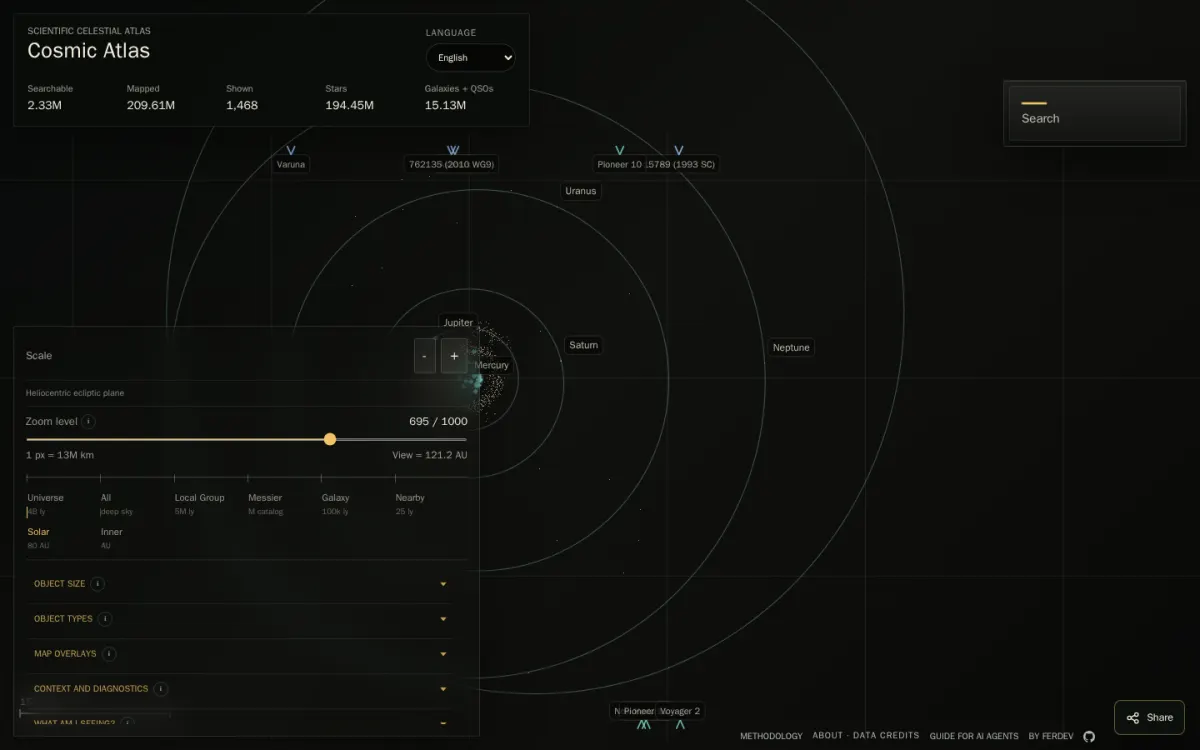
Task: Click the Stars count 194.45M
Action: 350,105
